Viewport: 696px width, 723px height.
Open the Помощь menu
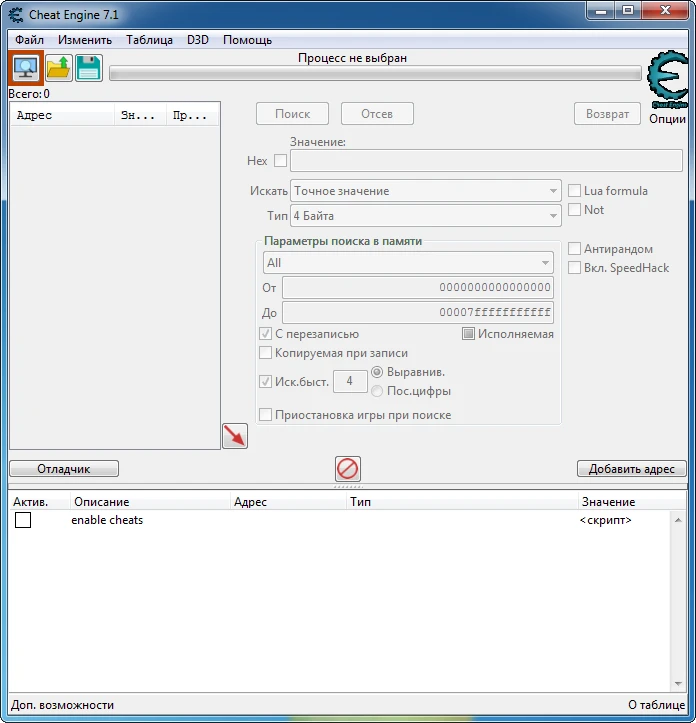(x=247, y=40)
